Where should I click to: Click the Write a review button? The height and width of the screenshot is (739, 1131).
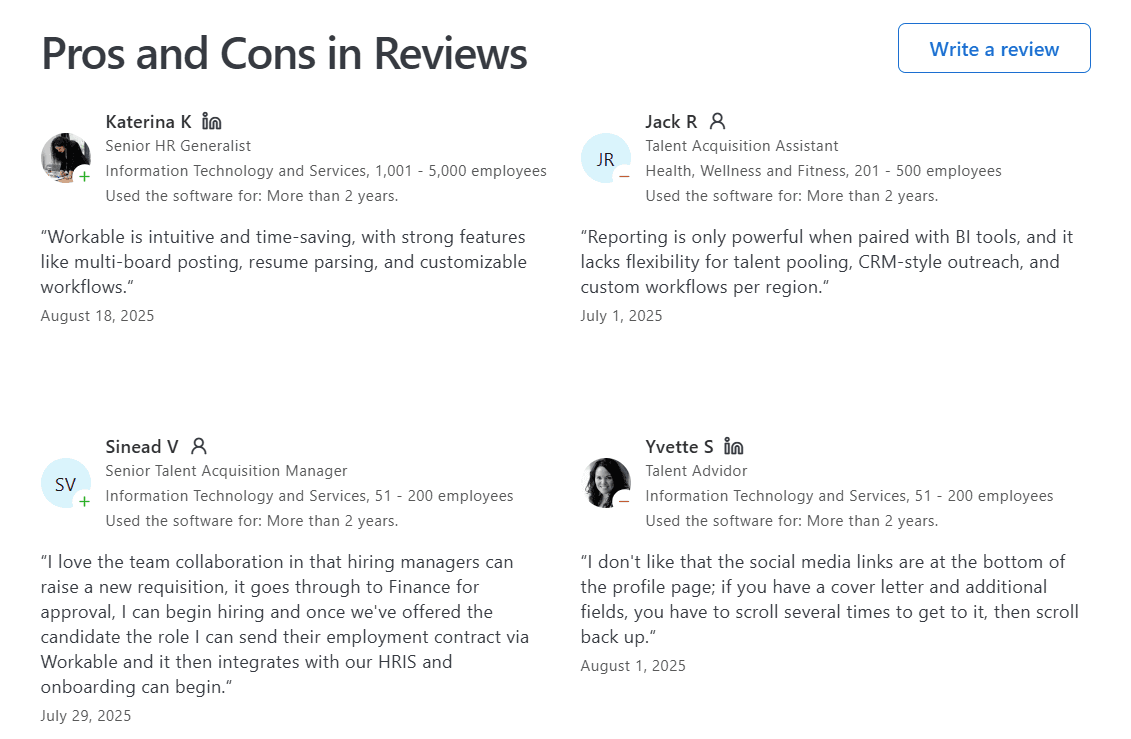(x=994, y=49)
